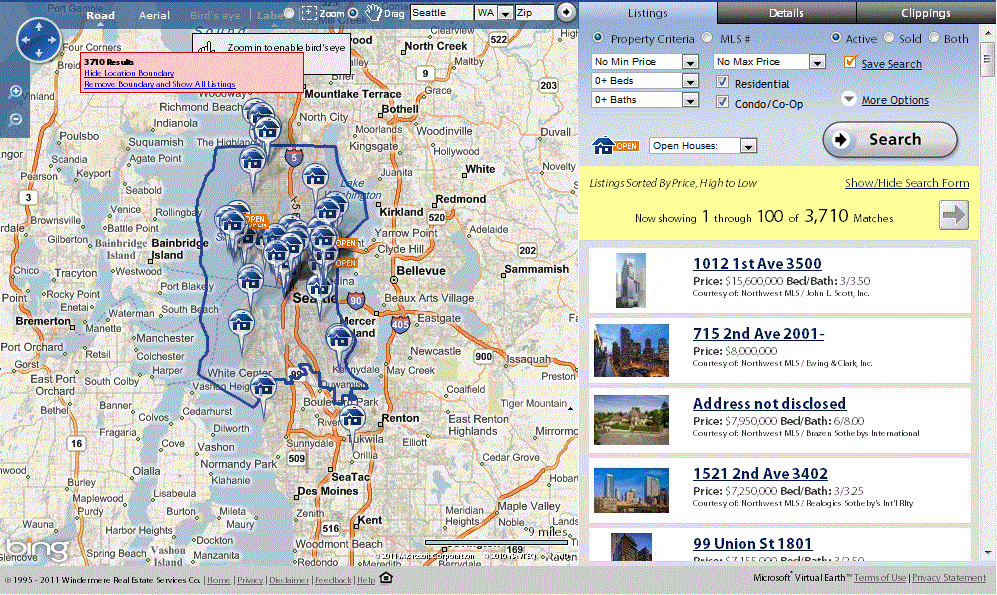Click the Drag hand icon
Viewport: 997px width, 595px height.
[x=373, y=13]
